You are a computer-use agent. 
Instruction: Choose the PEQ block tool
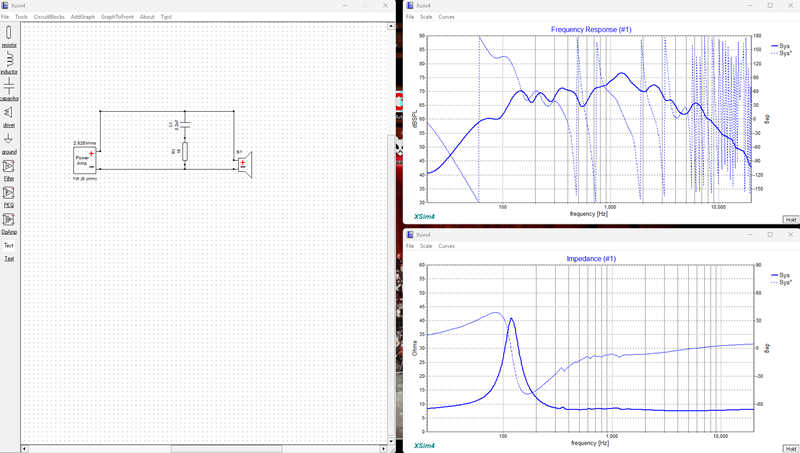click(9, 196)
